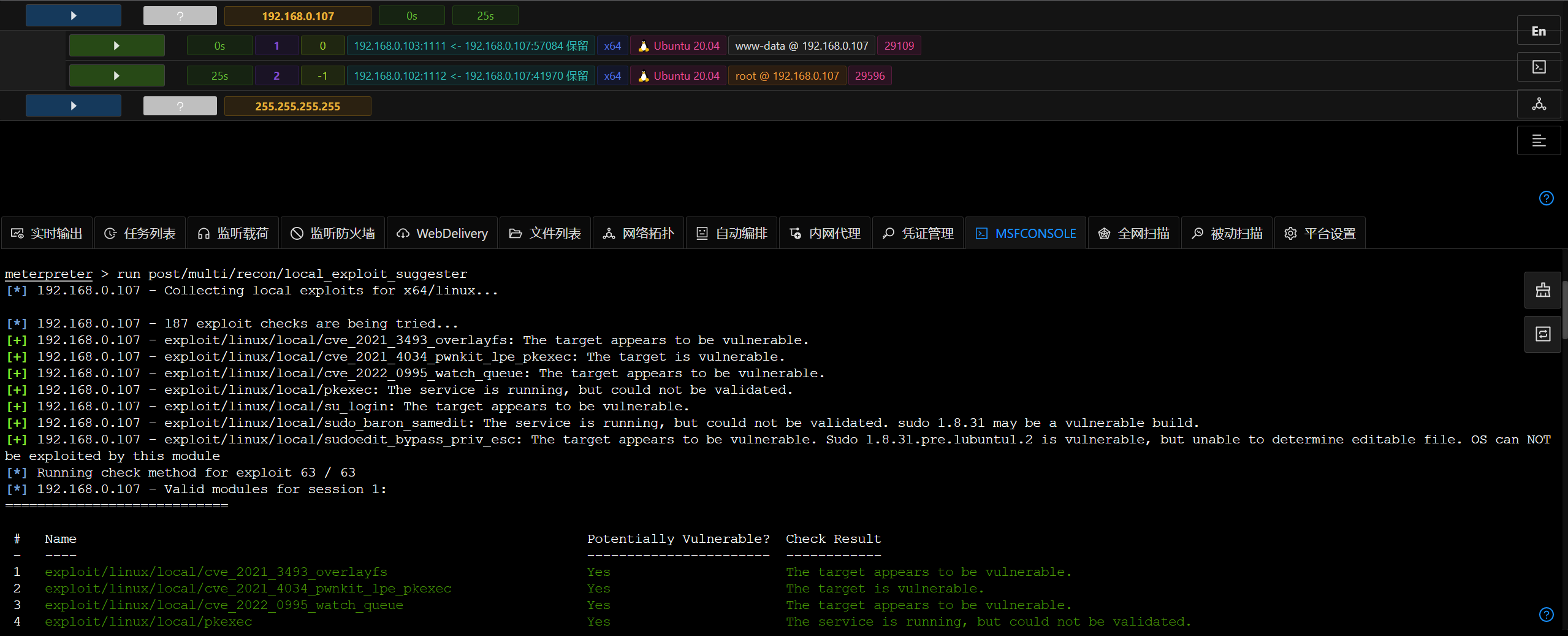The width and height of the screenshot is (1568, 636).
Task: Open the 任务列表 tab
Action: pyautogui.click(x=140, y=233)
